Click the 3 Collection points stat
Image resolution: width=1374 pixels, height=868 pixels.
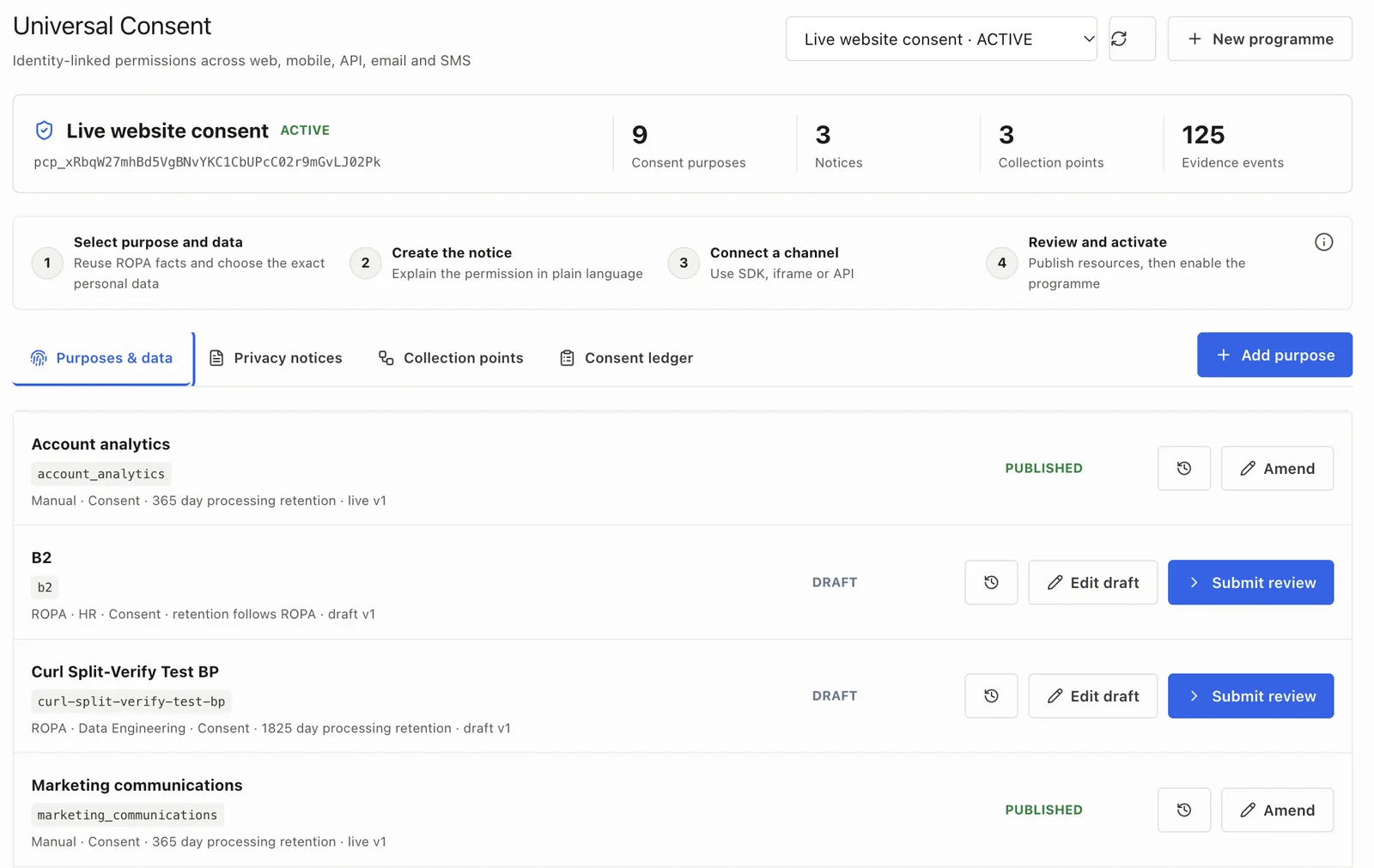[1051, 147]
